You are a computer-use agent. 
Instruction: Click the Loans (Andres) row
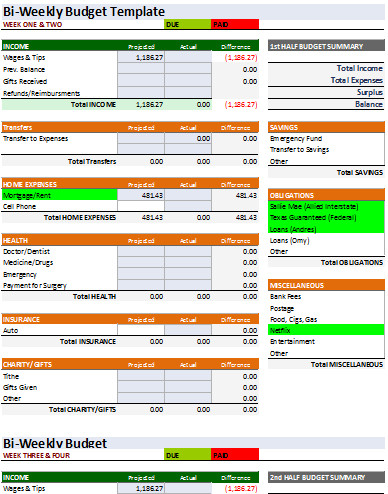tap(326, 229)
